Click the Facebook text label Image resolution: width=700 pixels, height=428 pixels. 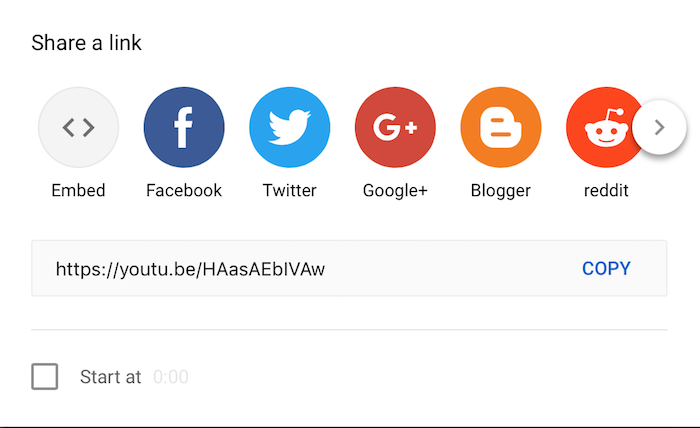pyautogui.click(x=184, y=191)
